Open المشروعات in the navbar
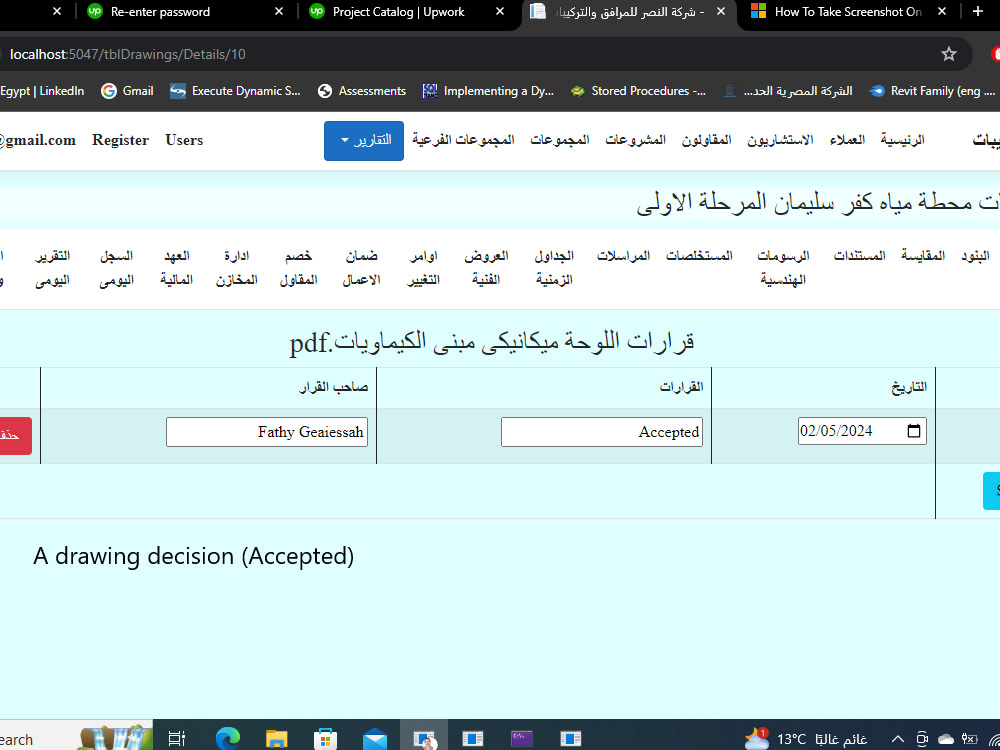 pyautogui.click(x=635, y=140)
